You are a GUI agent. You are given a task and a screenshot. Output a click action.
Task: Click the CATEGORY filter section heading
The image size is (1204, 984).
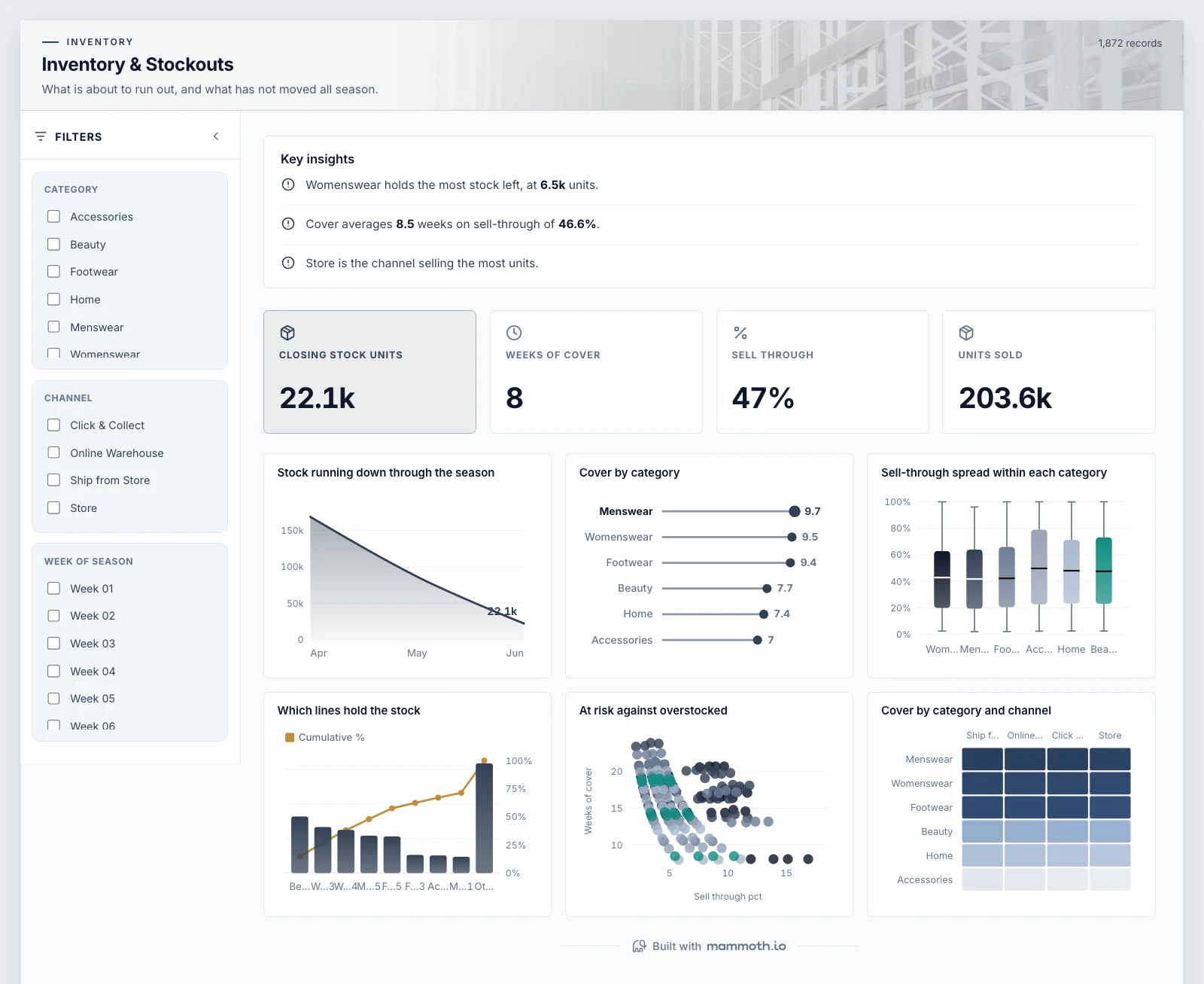71,190
